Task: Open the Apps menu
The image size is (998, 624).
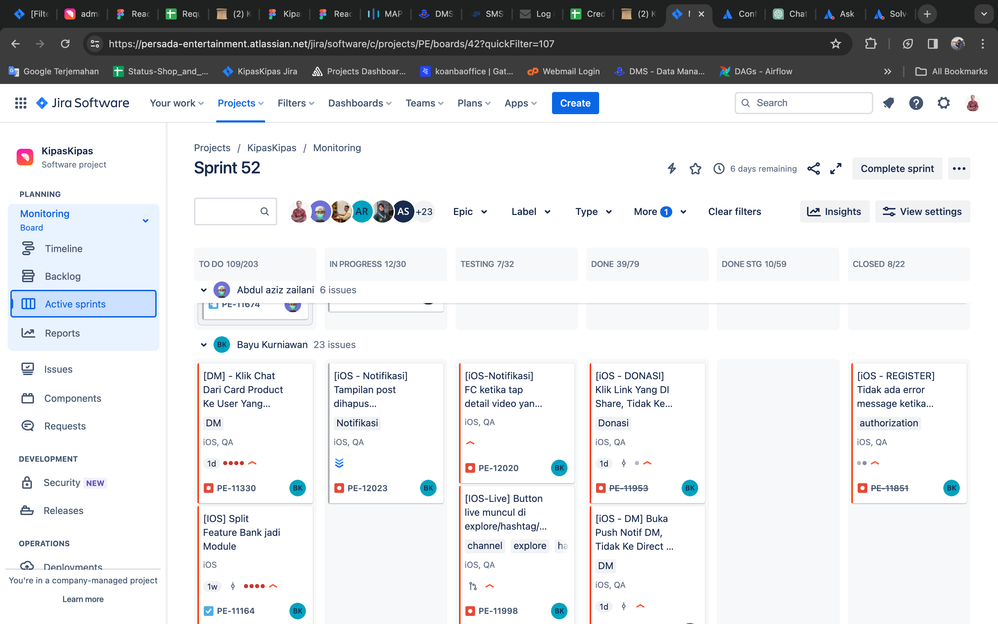Action: (x=521, y=103)
